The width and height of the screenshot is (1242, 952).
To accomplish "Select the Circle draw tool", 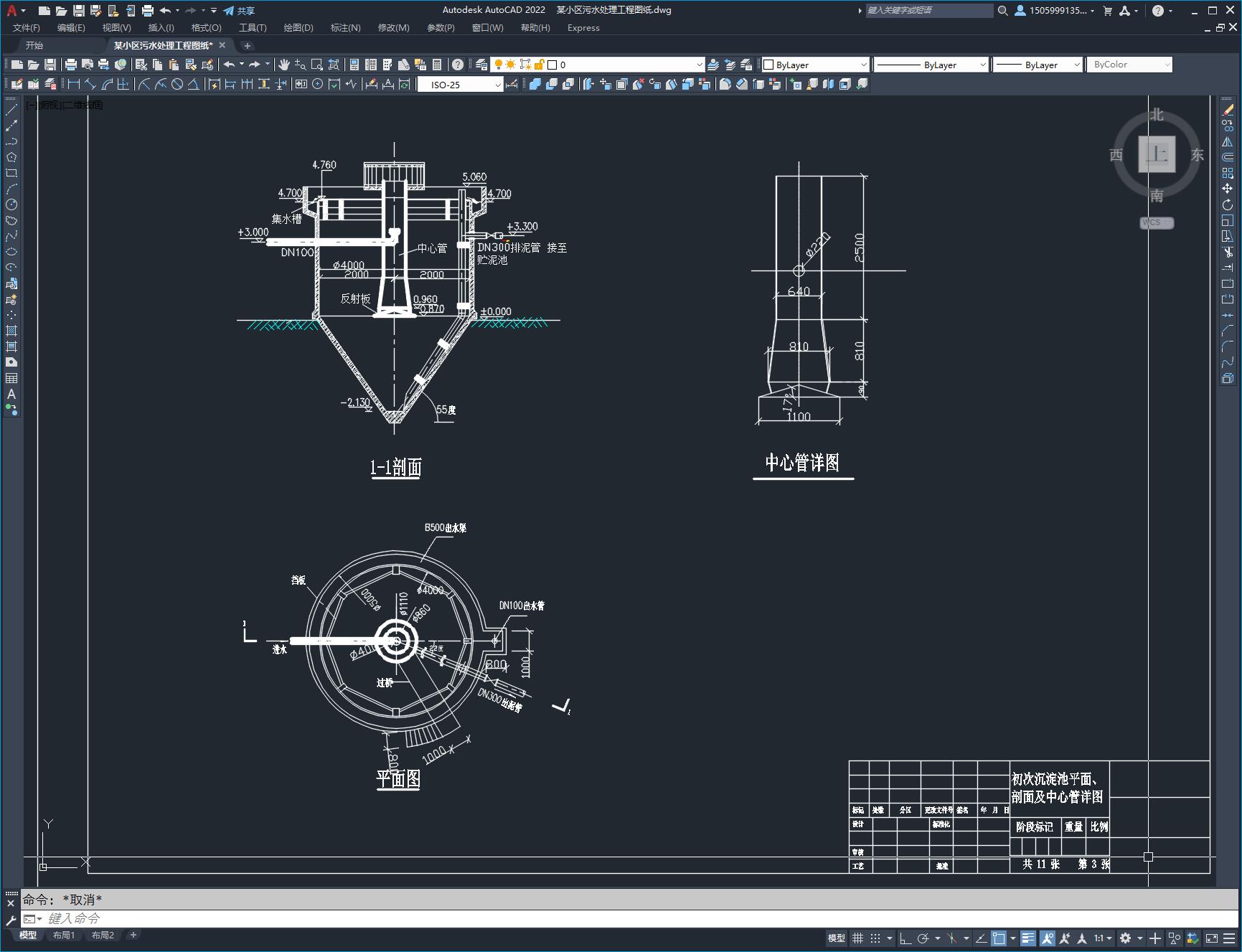I will point(11,204).
